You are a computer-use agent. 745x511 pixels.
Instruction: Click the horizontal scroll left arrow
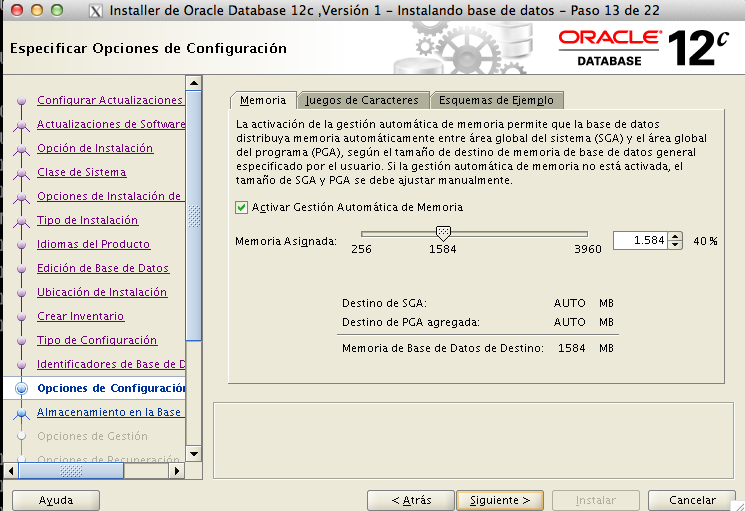tap(11, 471)
